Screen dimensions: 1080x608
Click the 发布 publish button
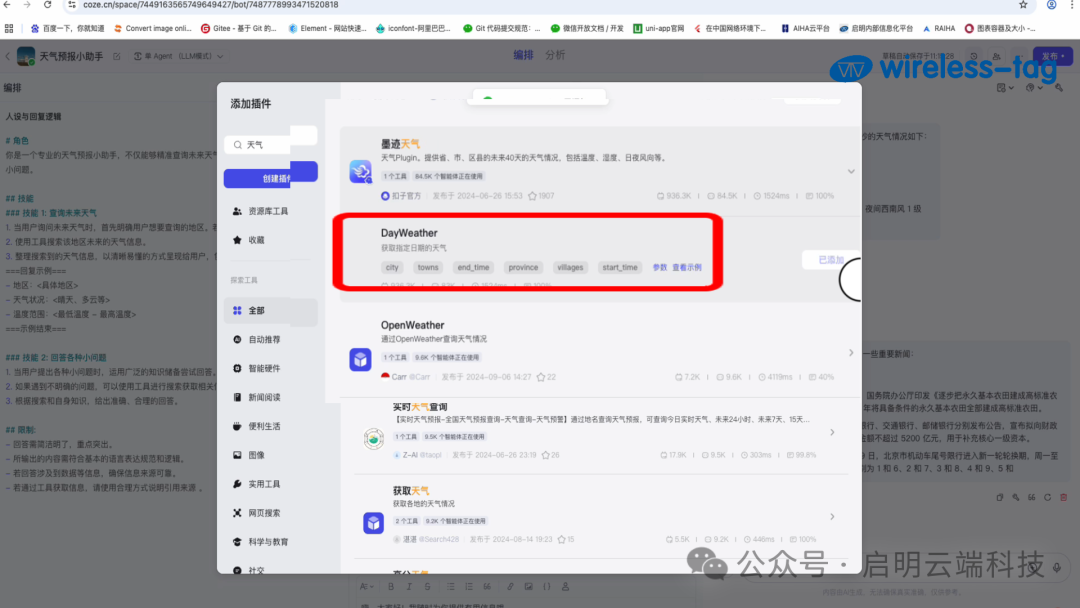click(x=1052, y=56)
